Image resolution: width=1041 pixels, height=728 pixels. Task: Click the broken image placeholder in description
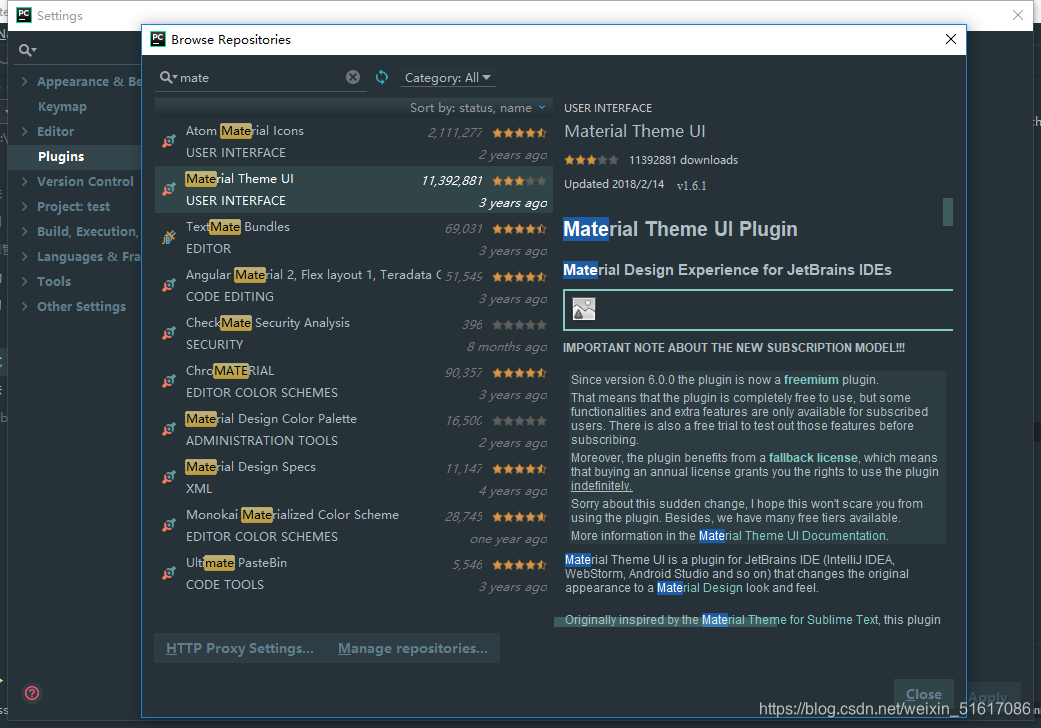pyautogui.click(x=584, y=309)
